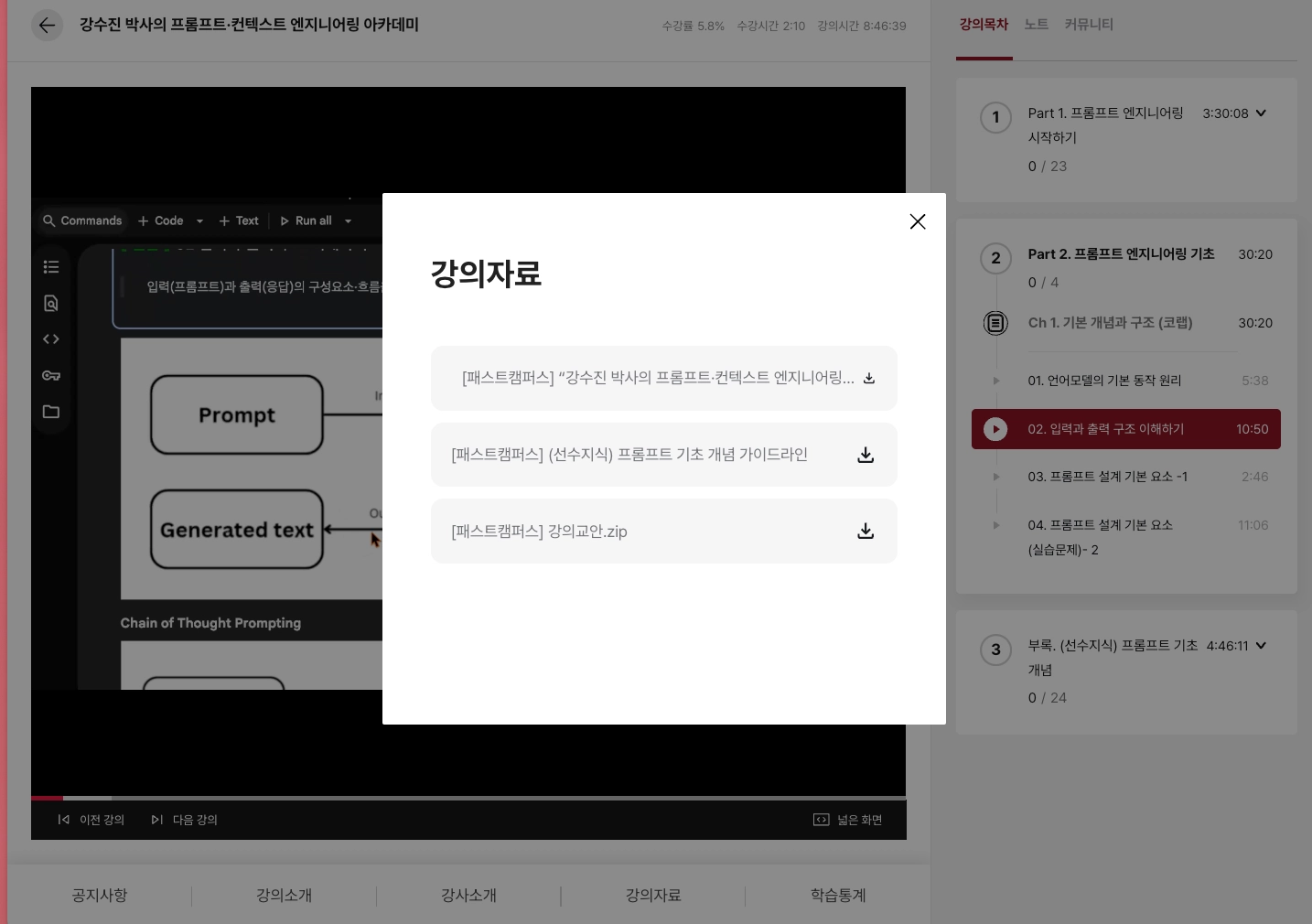This screenshot has width=1312, height=924.
Task: Play lecture 02 입력과 출력 구조 이해하기
Action: click(x=995, y=429)
